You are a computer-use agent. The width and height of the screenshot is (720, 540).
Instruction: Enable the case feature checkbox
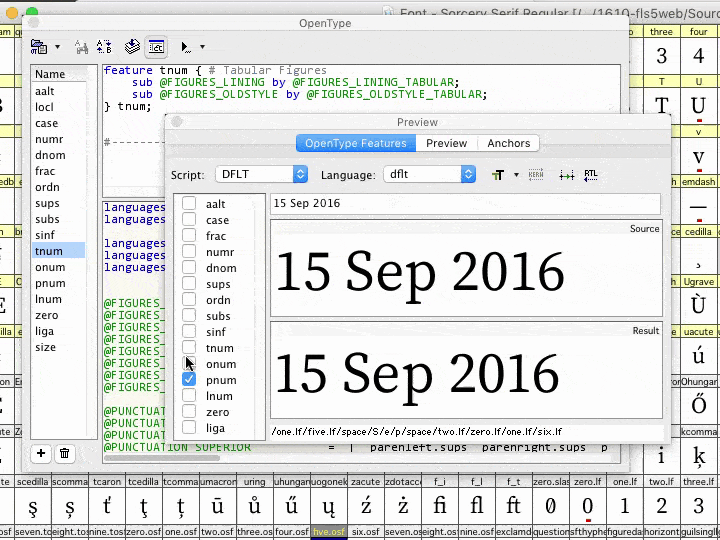(189, 219)
